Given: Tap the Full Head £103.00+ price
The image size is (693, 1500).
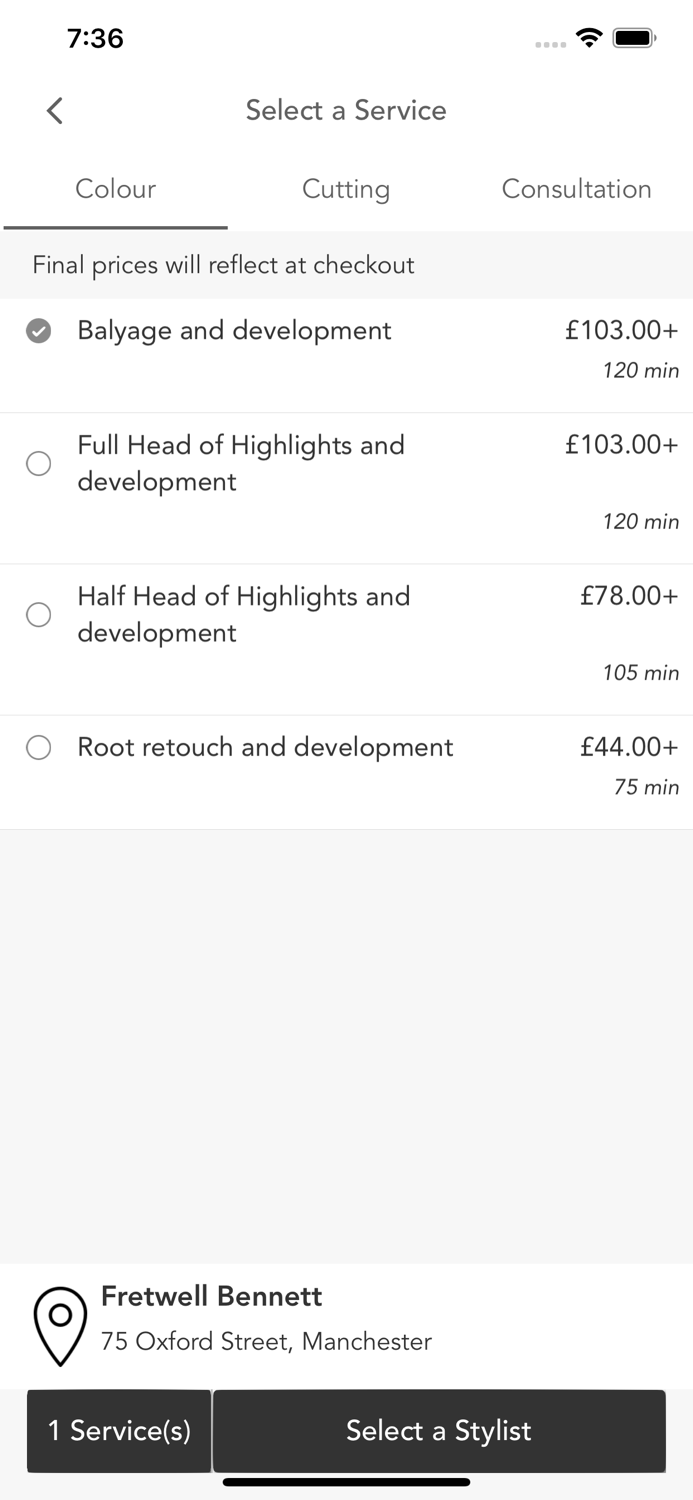Looking at the screenshot, I should (x=621, y=444).
